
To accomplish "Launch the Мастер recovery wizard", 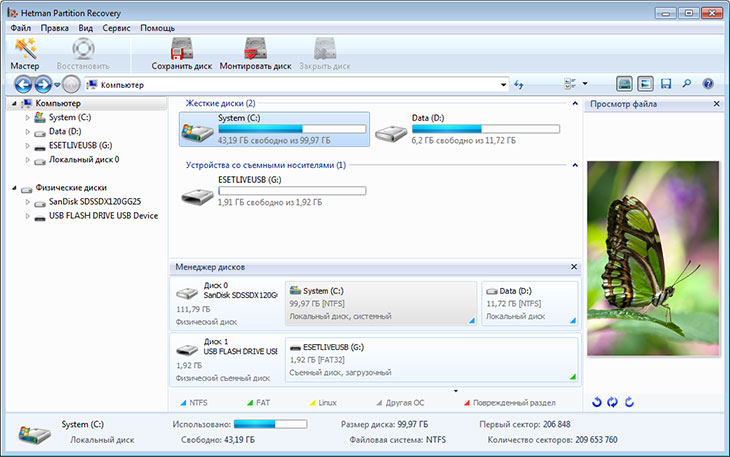I will click(x=24, y=52).
